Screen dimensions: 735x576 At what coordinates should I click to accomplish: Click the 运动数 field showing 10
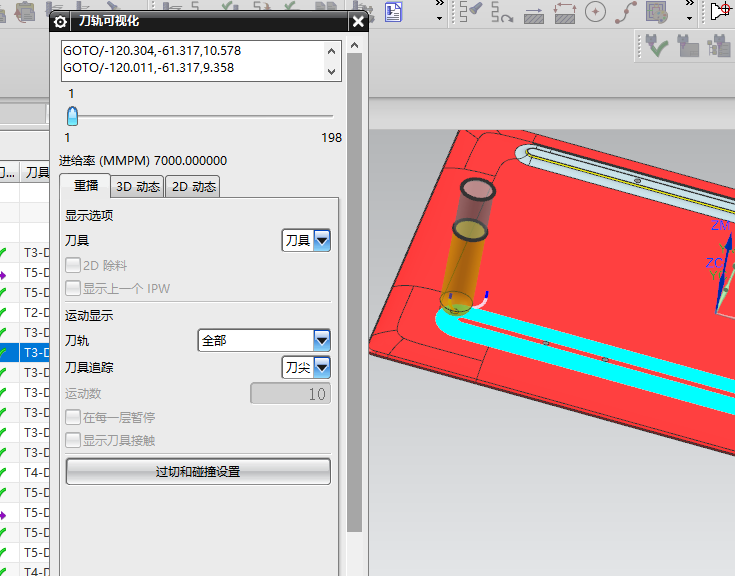(x=291, y=394)
